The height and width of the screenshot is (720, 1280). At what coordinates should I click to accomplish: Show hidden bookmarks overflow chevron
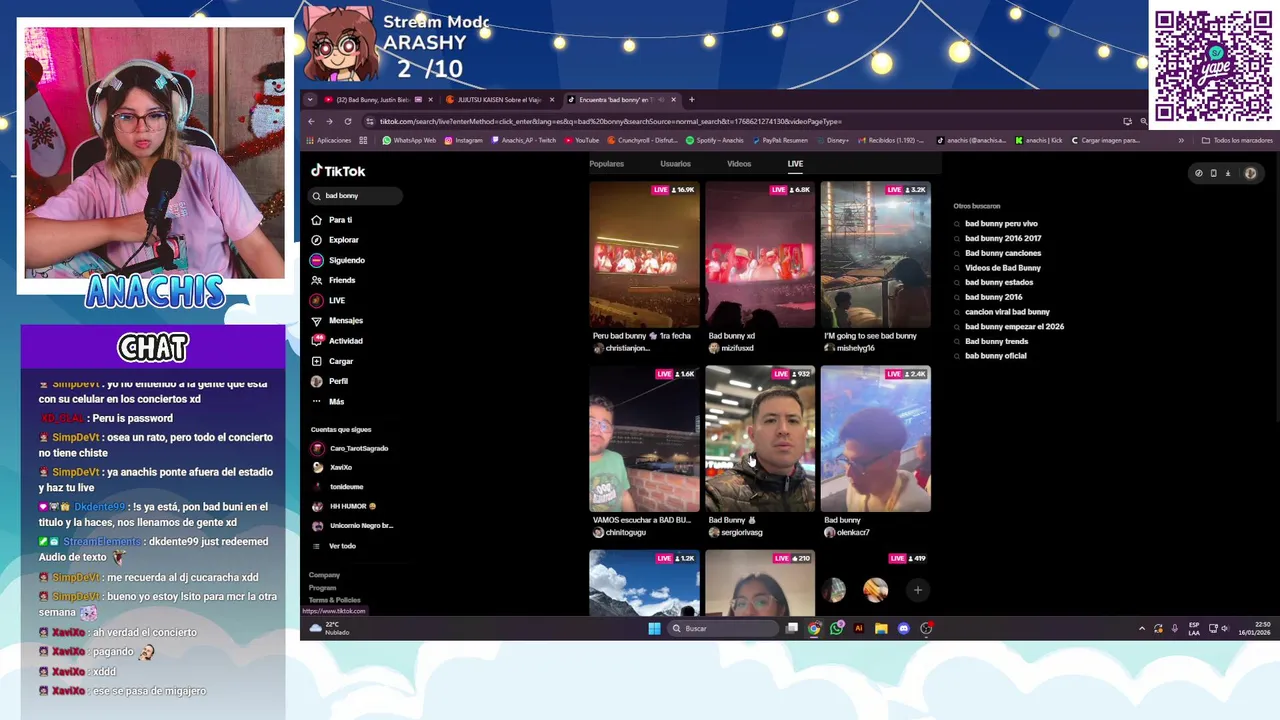[x=1181, y=141]
